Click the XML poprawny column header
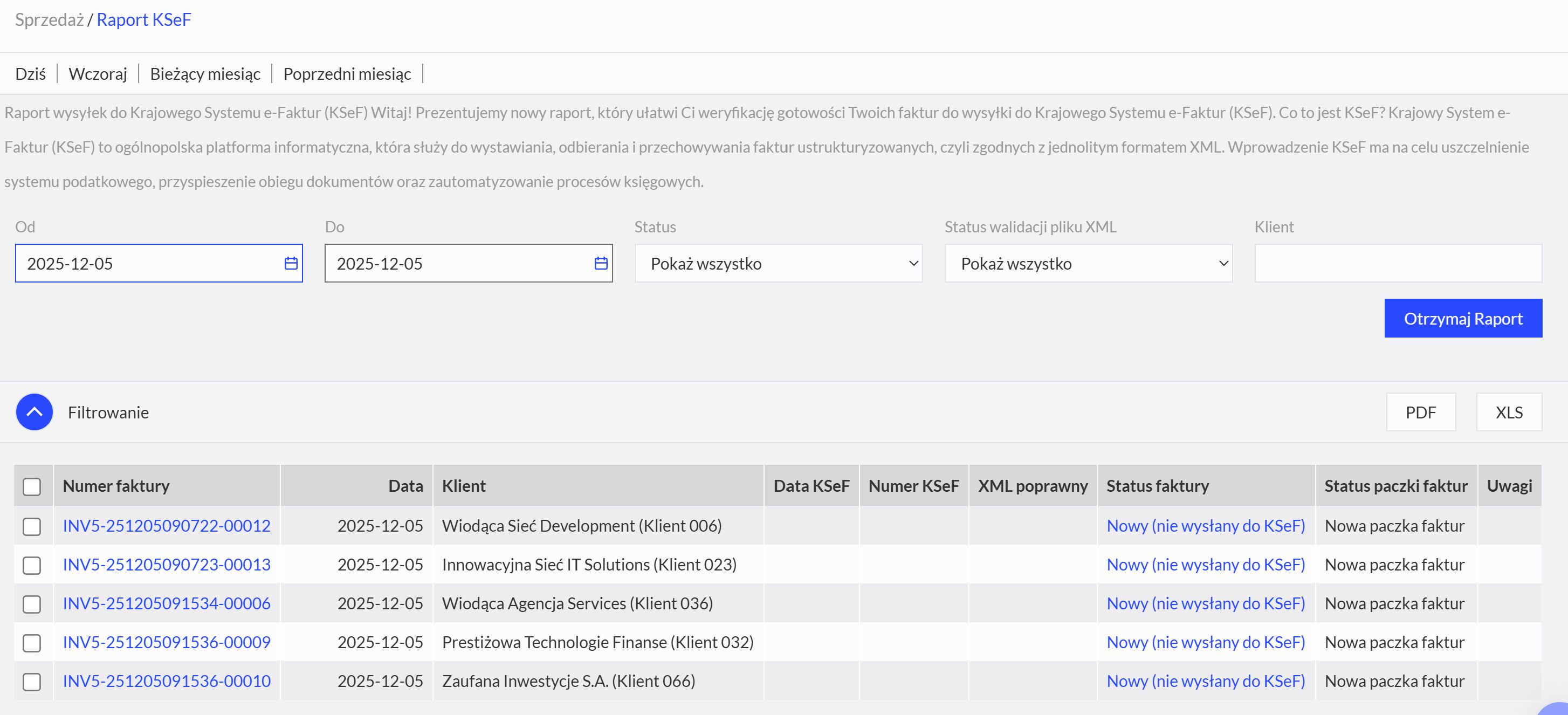This screenshot has height=715, width=1568. [x=1033, y=486]
